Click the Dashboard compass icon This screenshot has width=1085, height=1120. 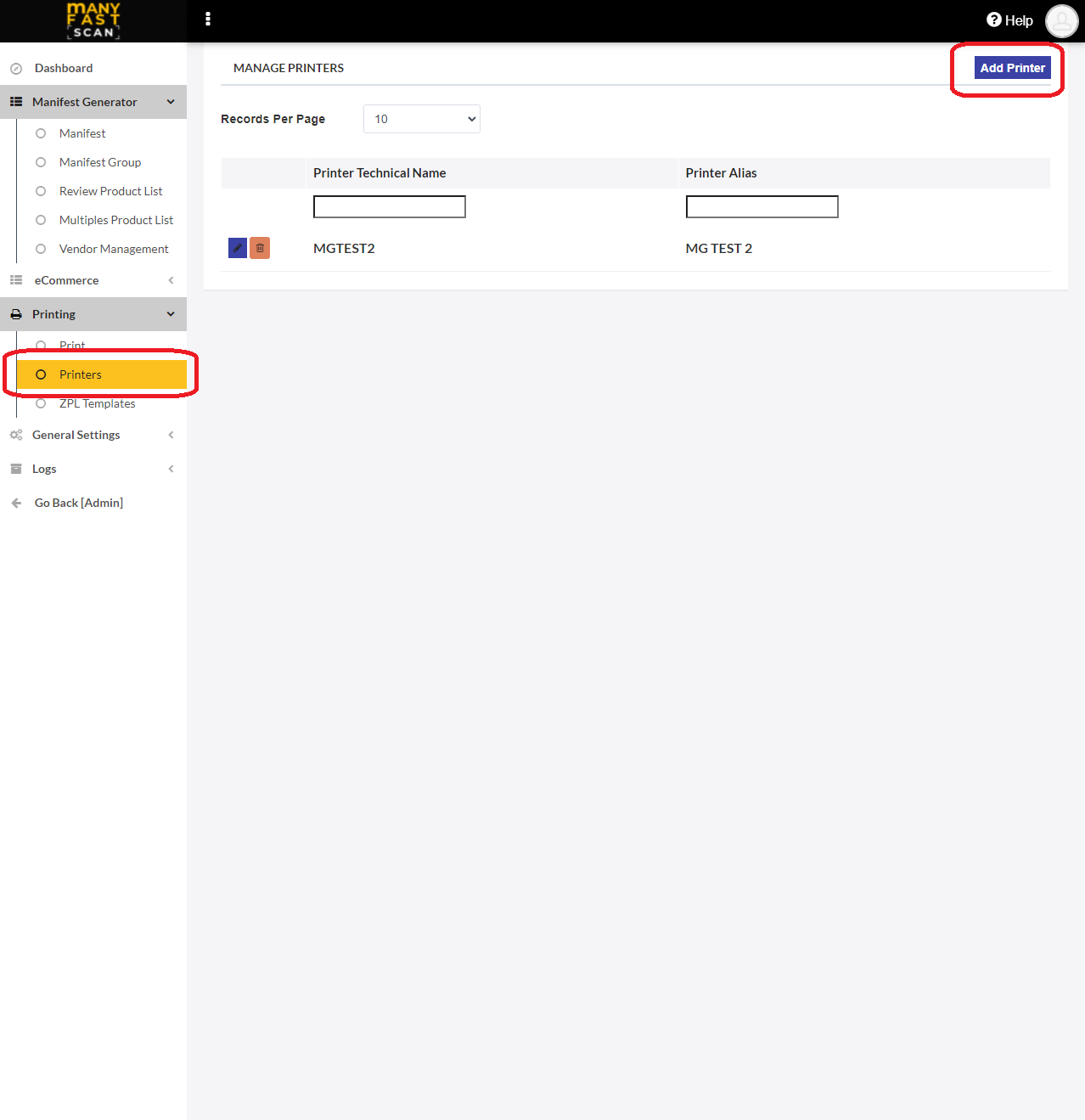[16, 69]
